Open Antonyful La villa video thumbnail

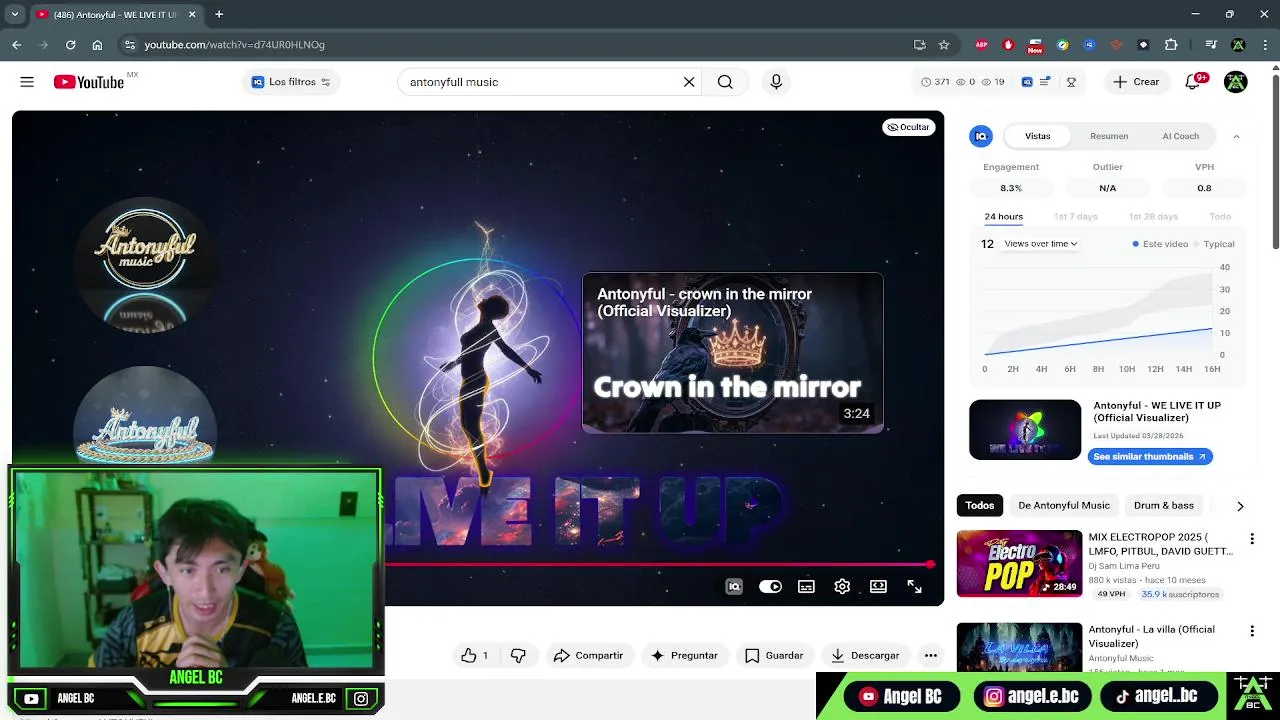point(1019,647)
